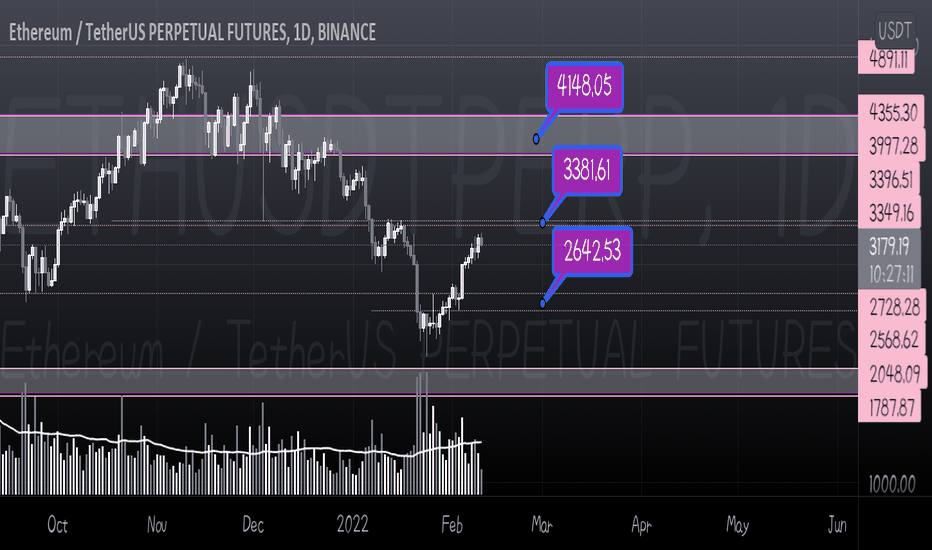Click the 1787.87 price axis label

(890, 407)
